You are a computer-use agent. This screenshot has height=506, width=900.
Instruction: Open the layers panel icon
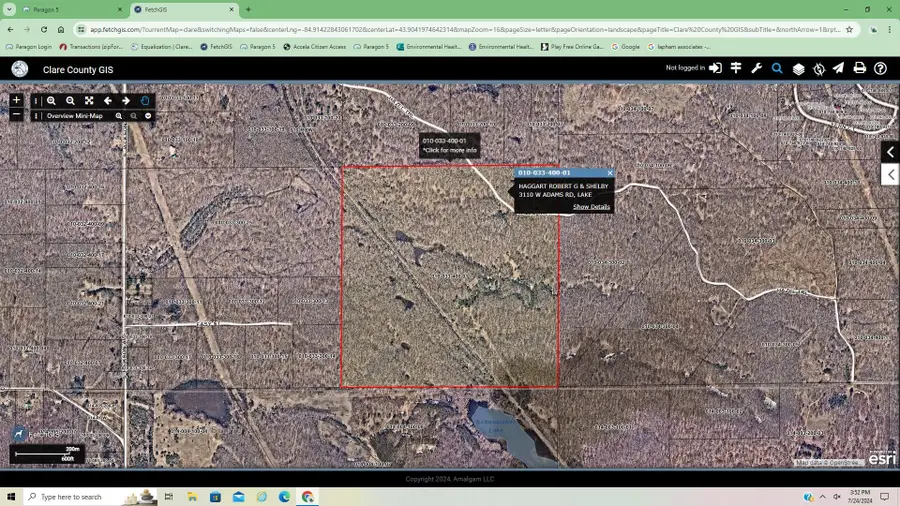[798, 69]
